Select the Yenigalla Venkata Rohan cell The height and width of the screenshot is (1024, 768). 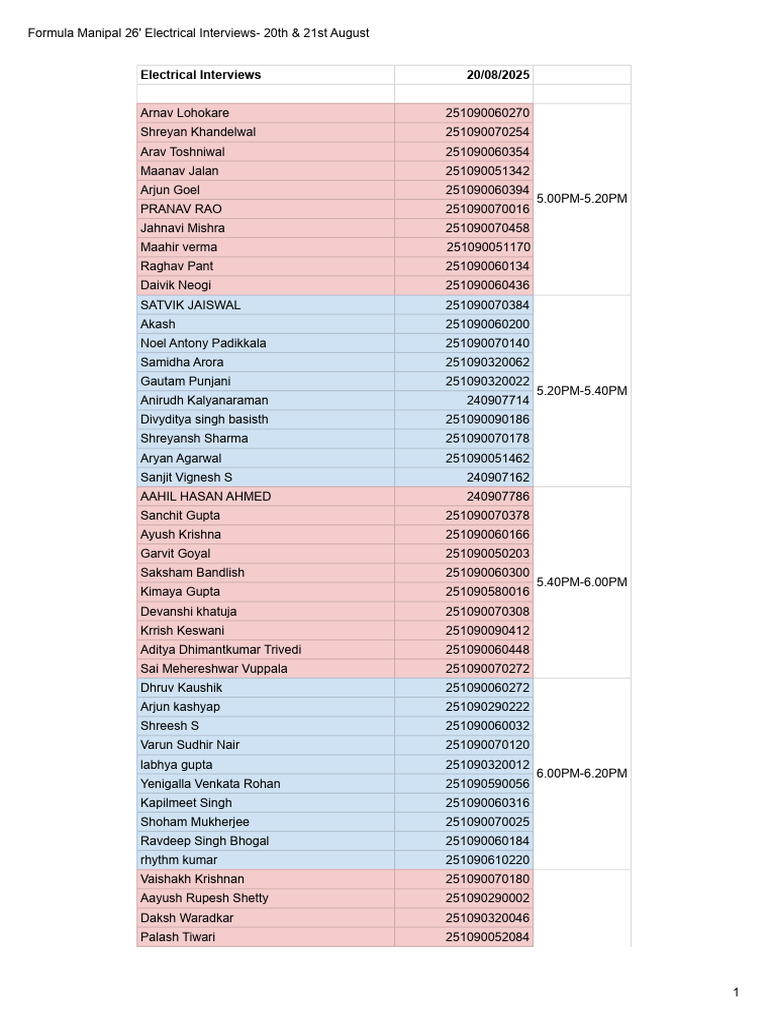(x=265, y=784)
